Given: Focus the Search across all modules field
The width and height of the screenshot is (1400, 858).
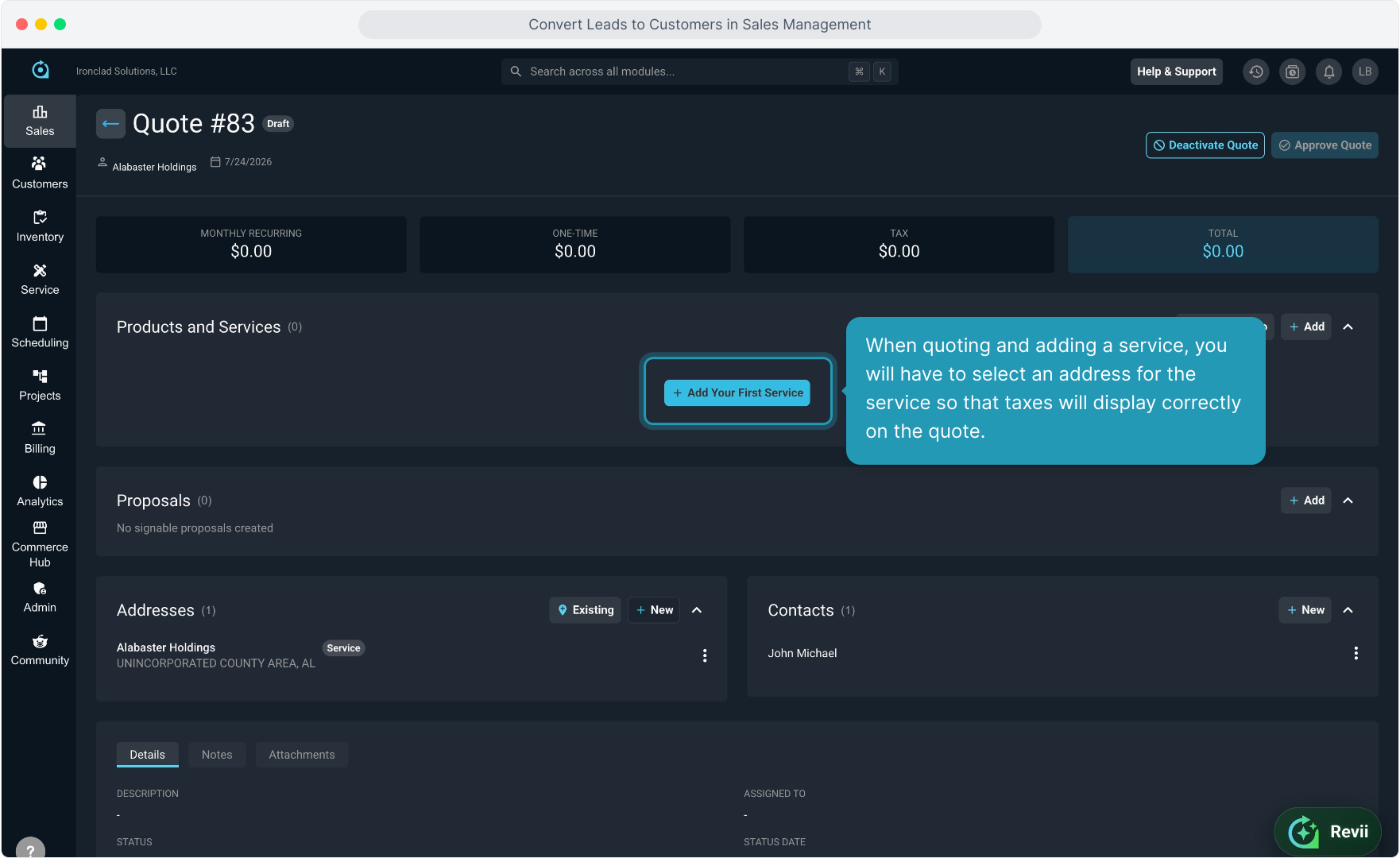Looking at the screenshot, I should [x=700, y=71].
